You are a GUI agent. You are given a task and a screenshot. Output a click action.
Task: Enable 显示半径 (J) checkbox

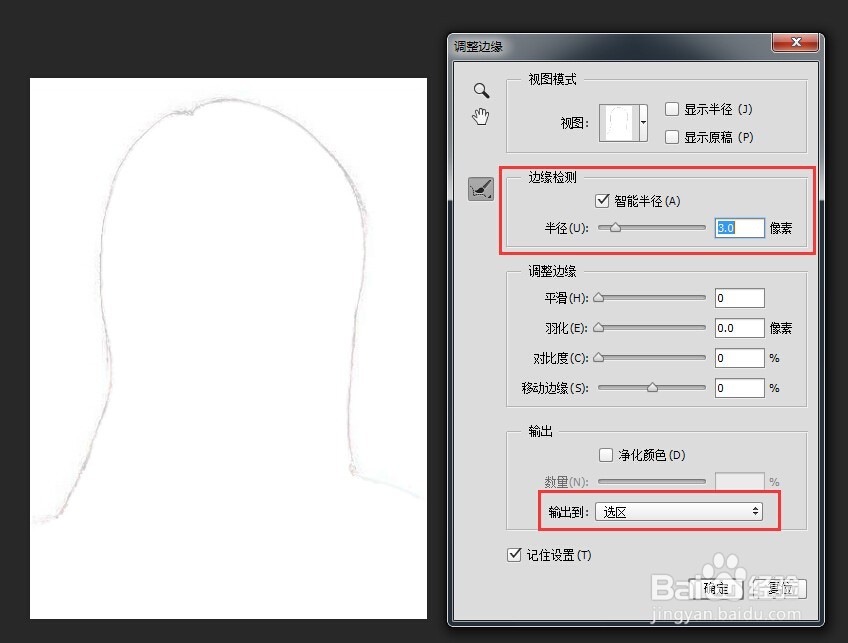[671, 109]
